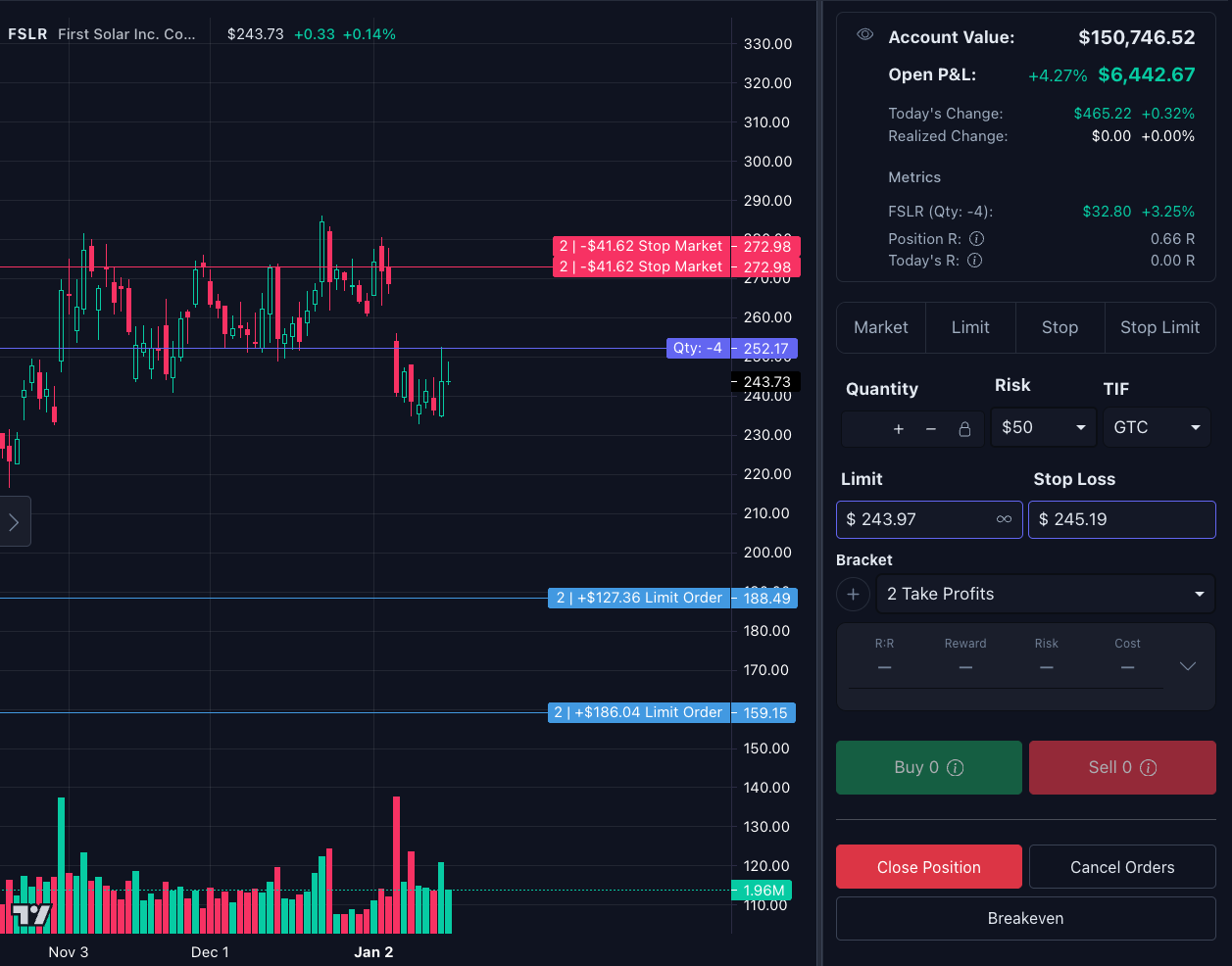
Task: Select the Market order tab
Action: point(881,327)
